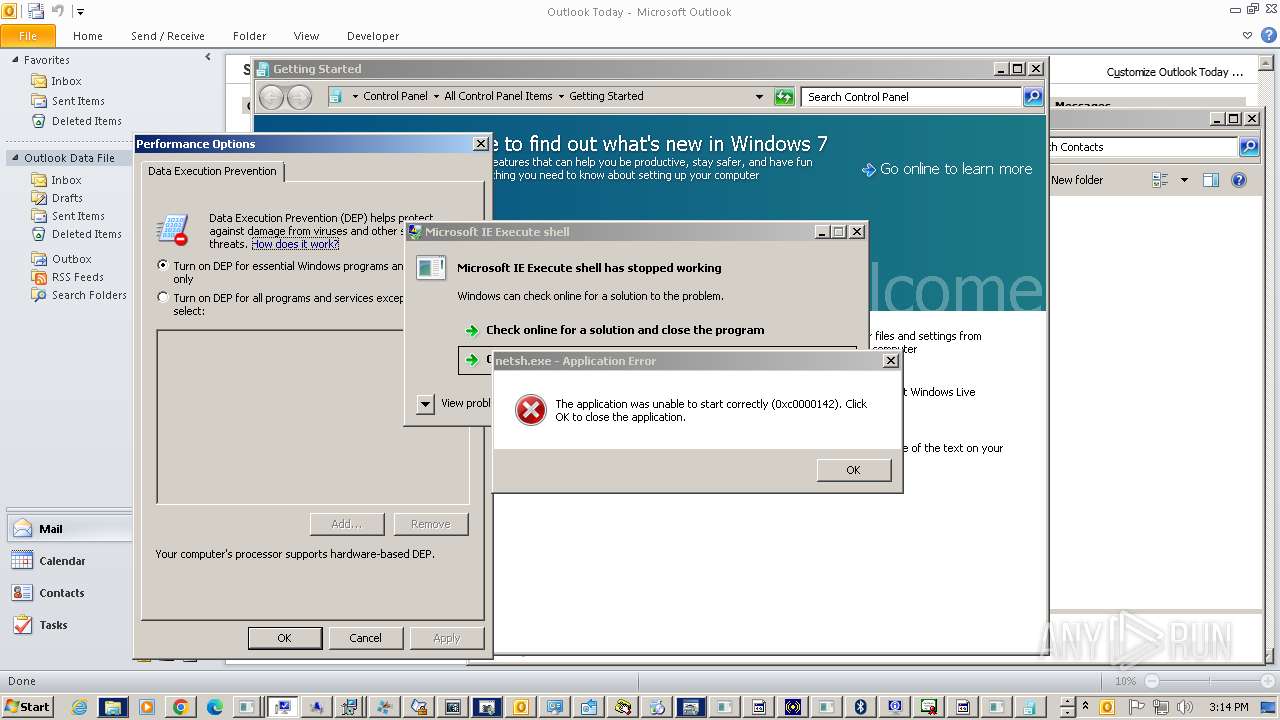
Task: Click in the Search Control Panel field
Action: 912,97
